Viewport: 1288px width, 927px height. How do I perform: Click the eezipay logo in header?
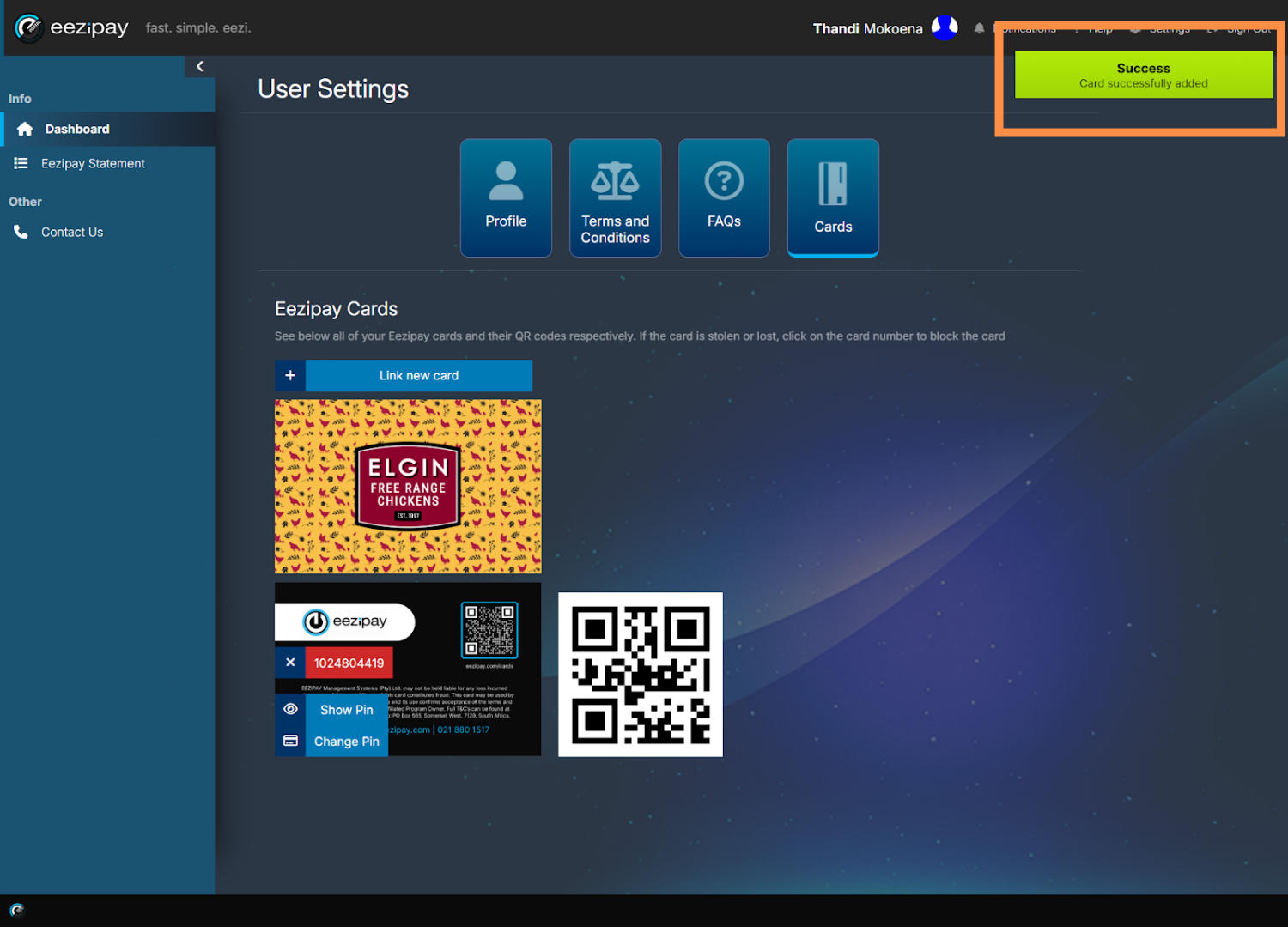(72, 28)
